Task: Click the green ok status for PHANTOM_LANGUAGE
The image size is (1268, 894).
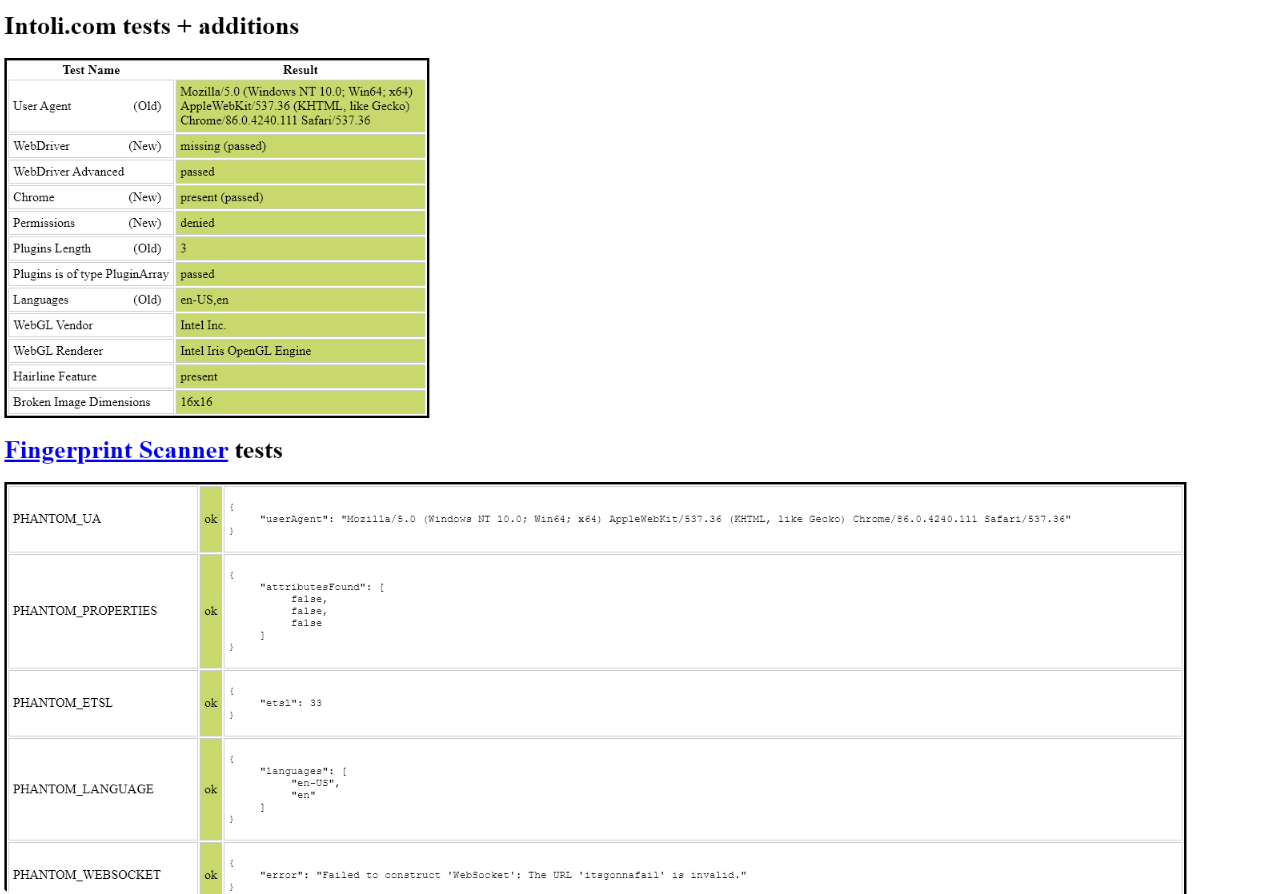Action: point(211,789)
